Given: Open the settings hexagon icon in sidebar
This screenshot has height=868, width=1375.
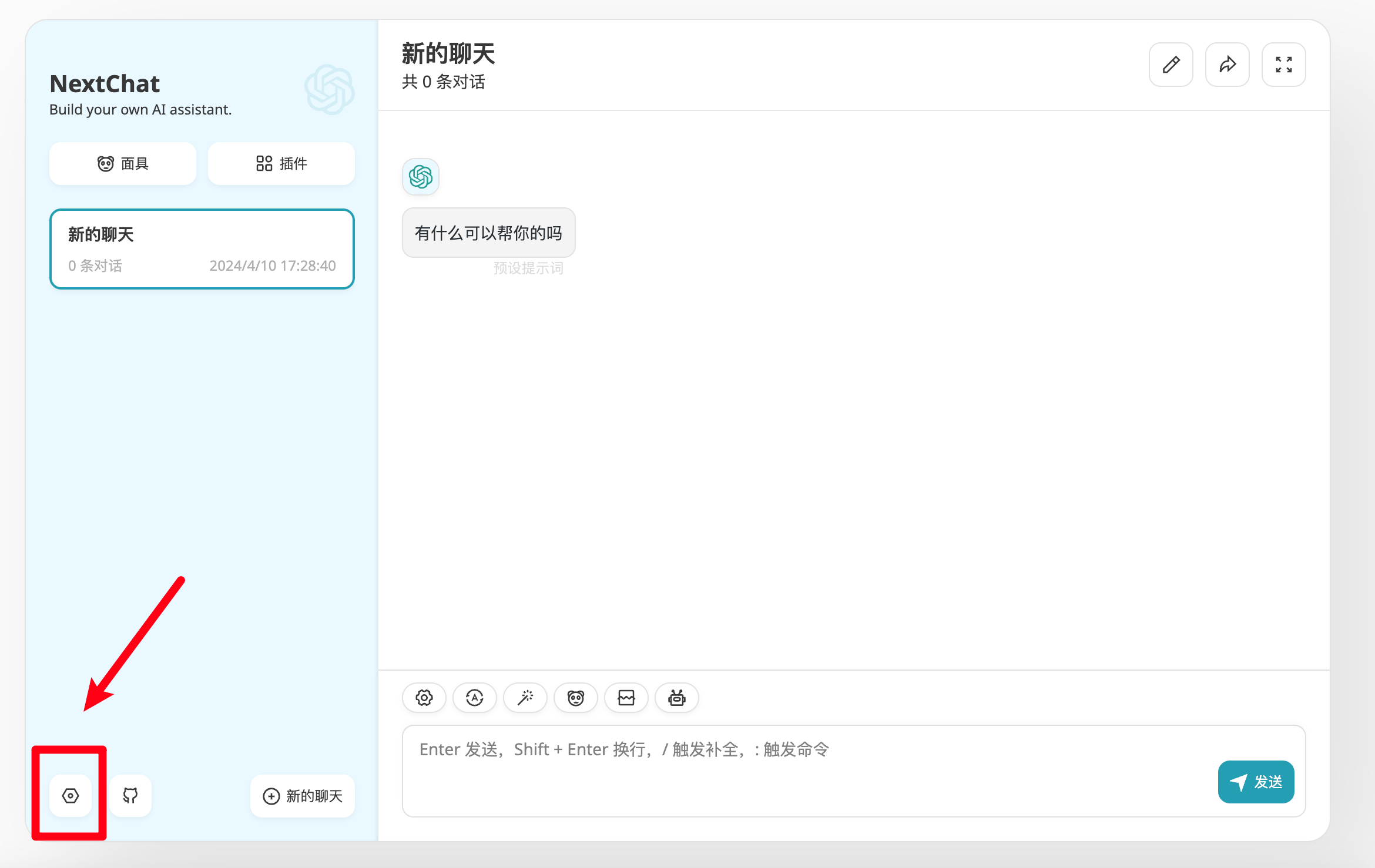Looking at the screenshot, I should pyautogui.click(x=71, y=796).
